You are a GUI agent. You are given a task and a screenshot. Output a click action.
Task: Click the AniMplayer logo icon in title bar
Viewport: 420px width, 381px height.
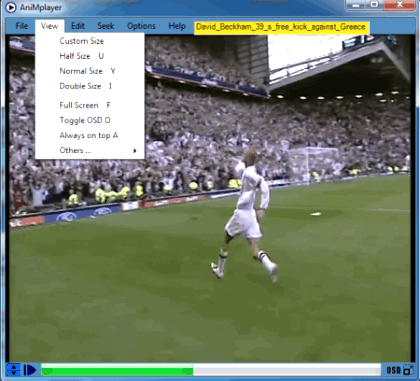10,7
